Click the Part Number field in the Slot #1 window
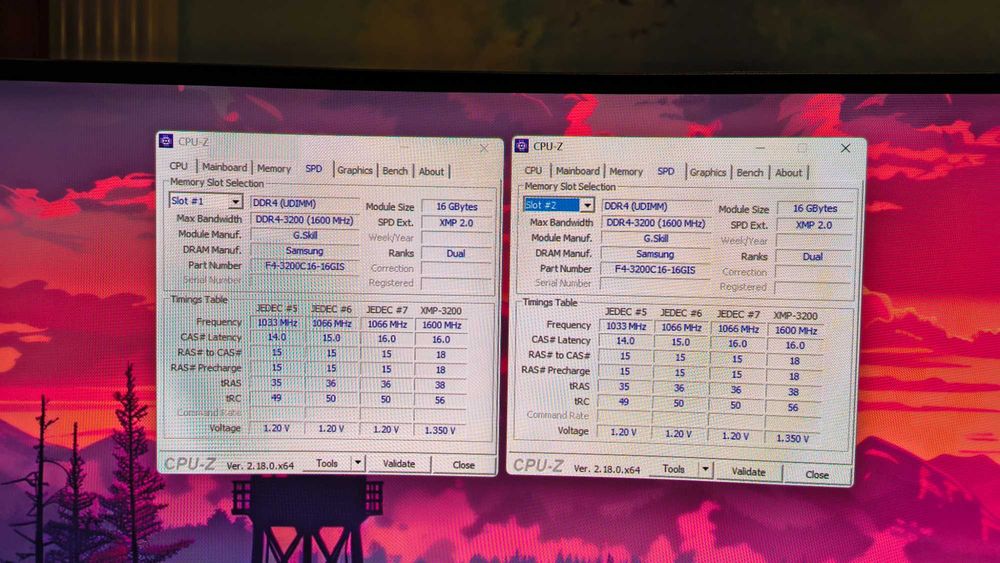This screenshot has height=563, width=1000. pyautogui.click(x=305, y=266)
